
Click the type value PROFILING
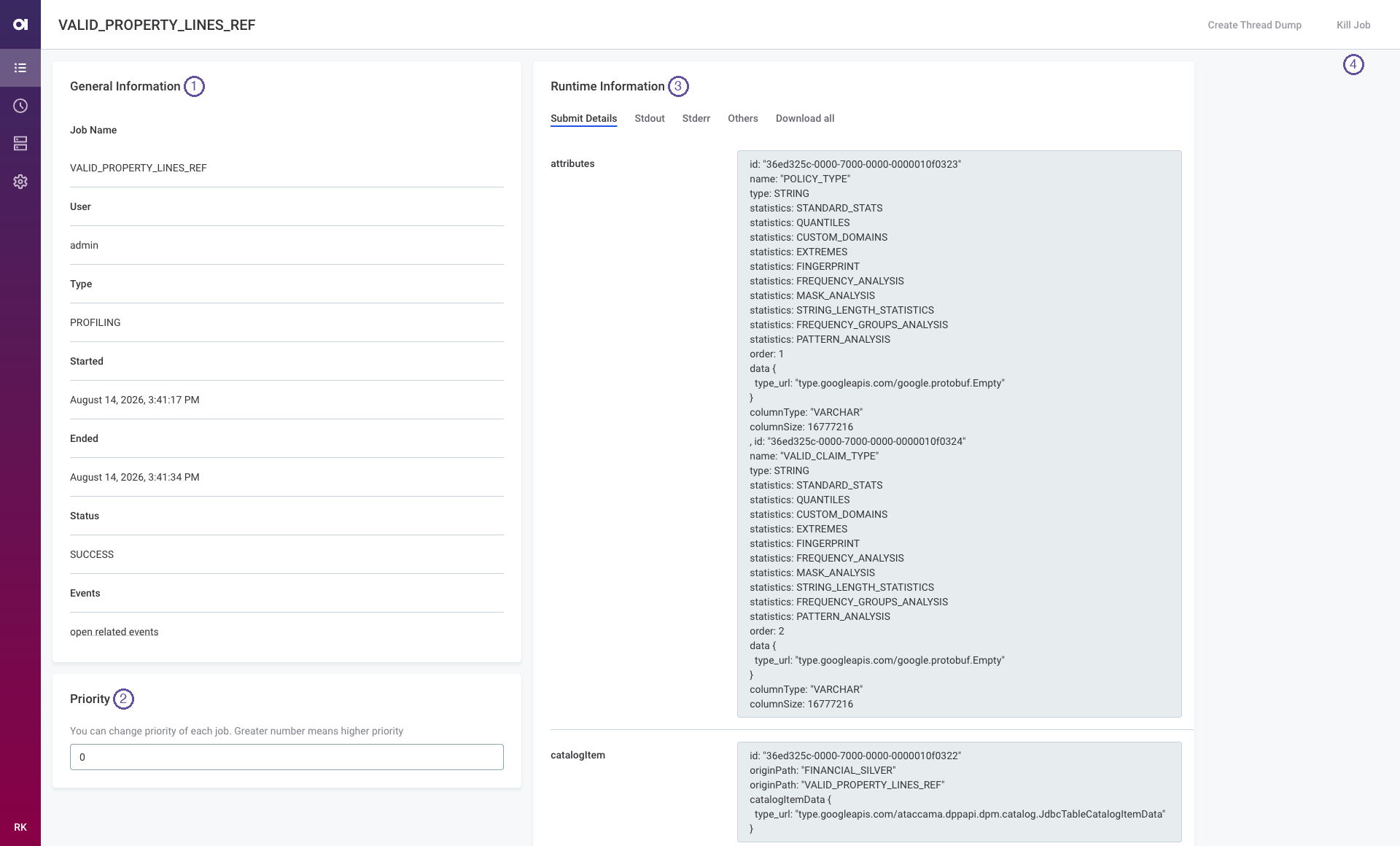[x=96, y=322]
